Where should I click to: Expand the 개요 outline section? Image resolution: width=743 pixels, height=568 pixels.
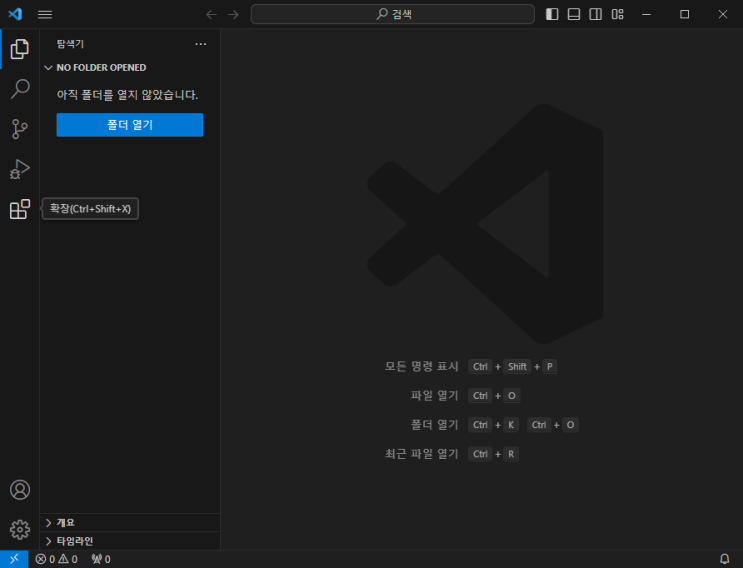point(130,523)
